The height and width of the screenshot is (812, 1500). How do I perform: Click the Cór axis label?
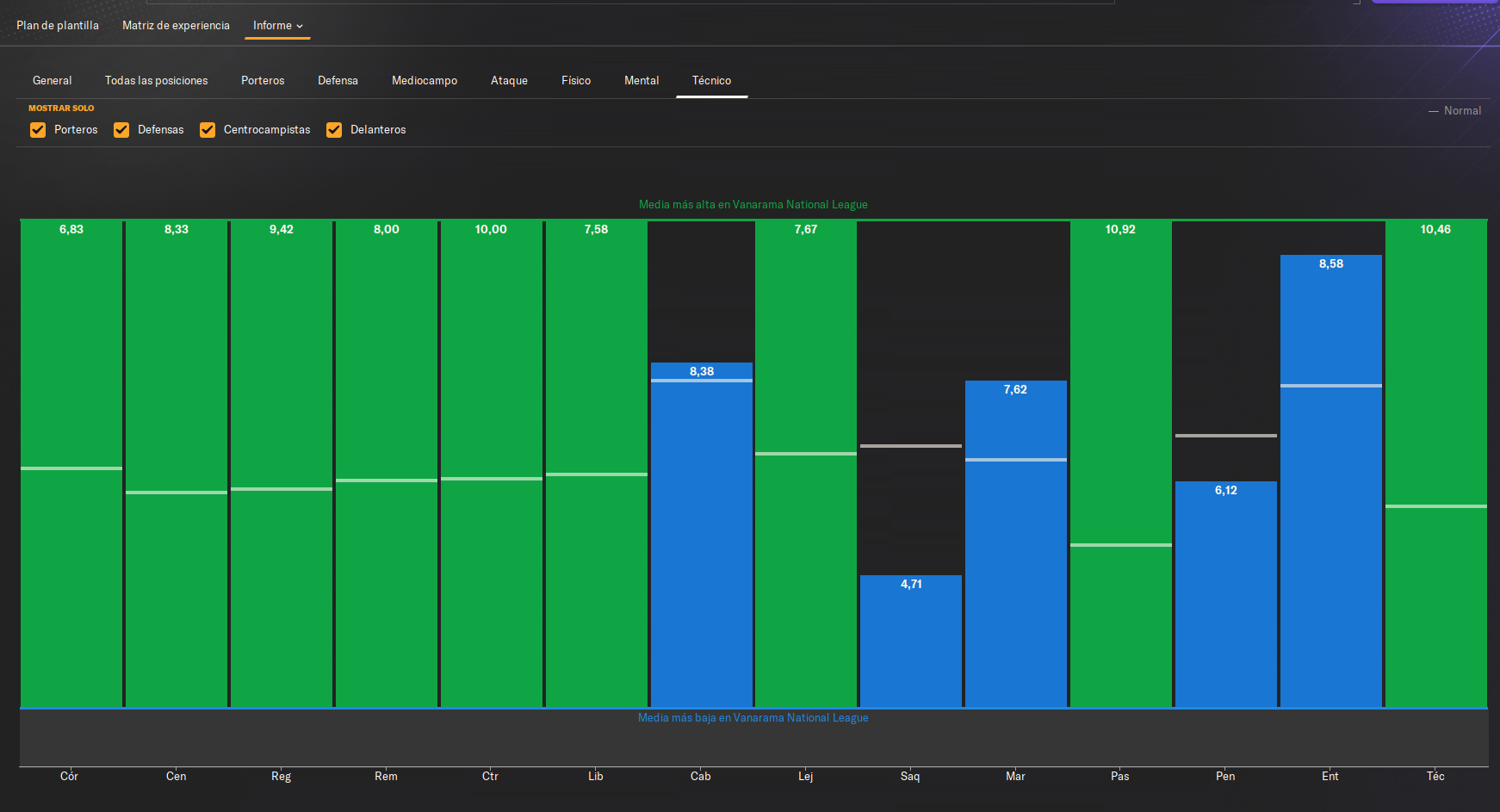69,777
